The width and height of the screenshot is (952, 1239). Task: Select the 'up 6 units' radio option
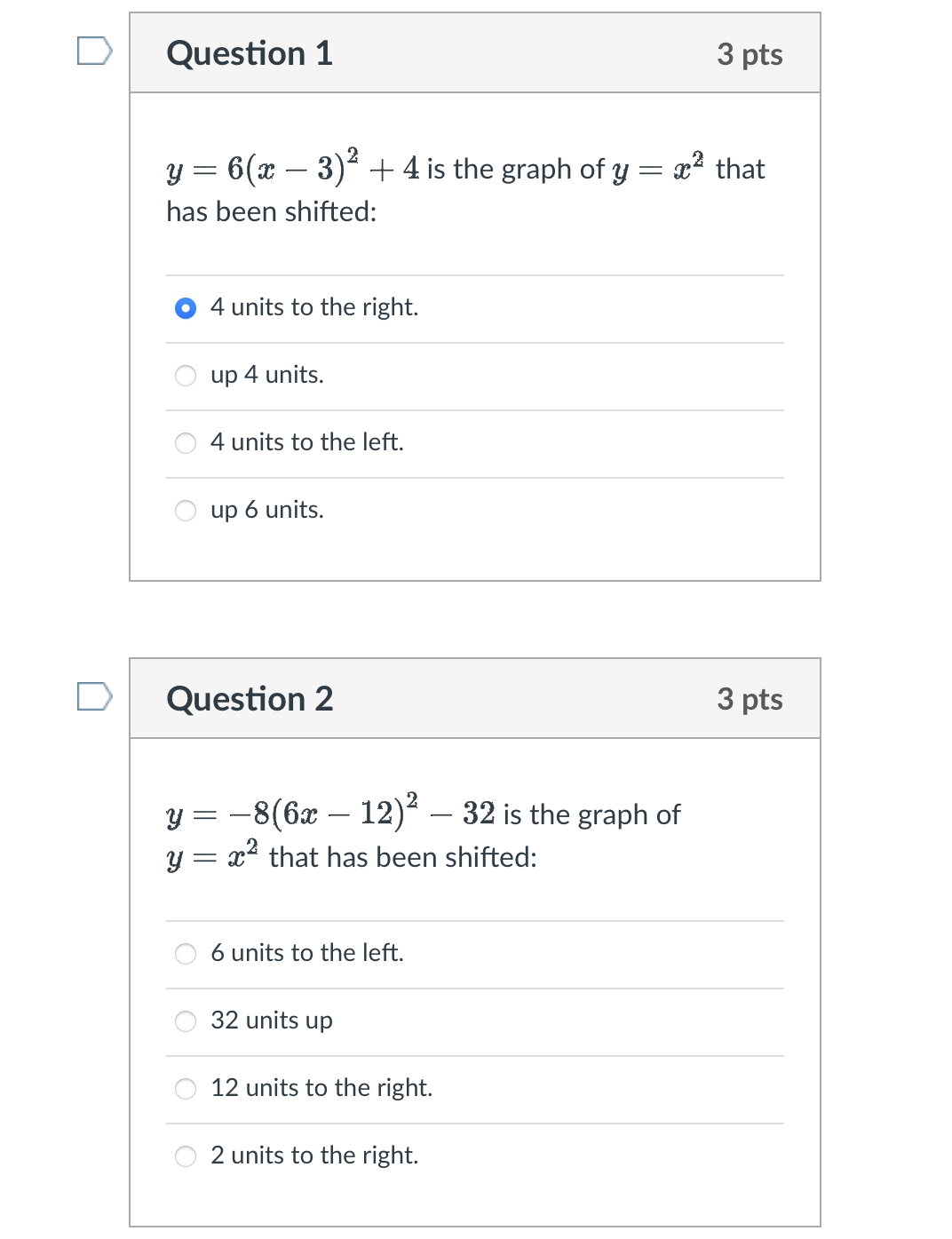(x=186, y=511)
